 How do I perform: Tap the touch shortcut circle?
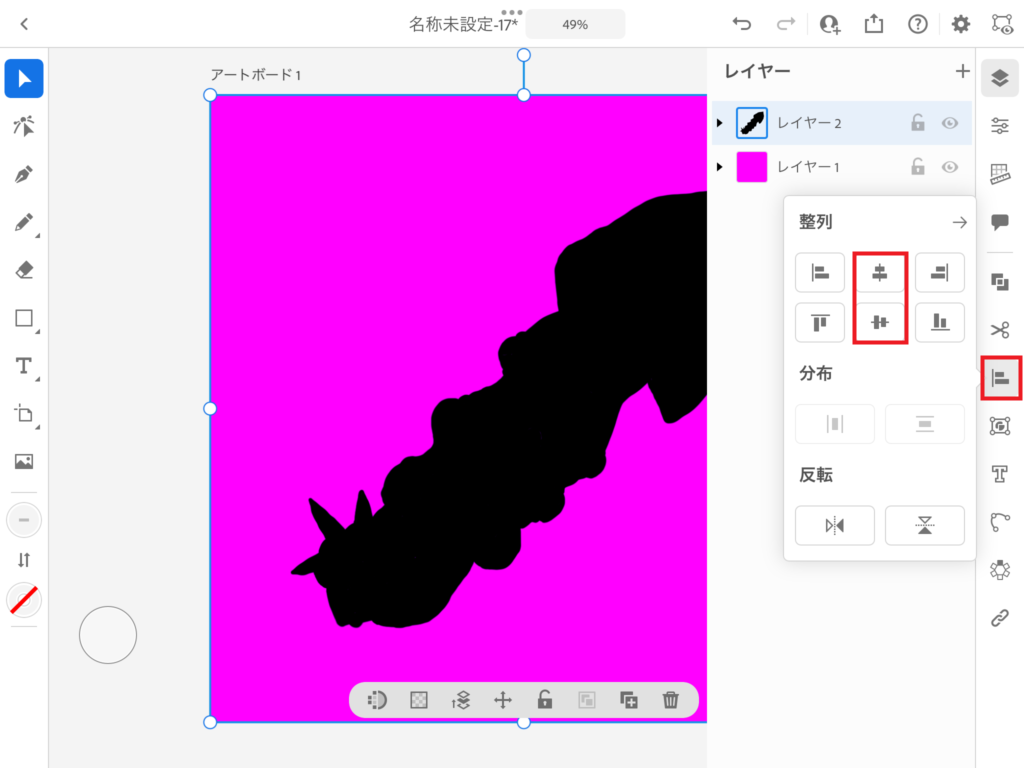108,635
